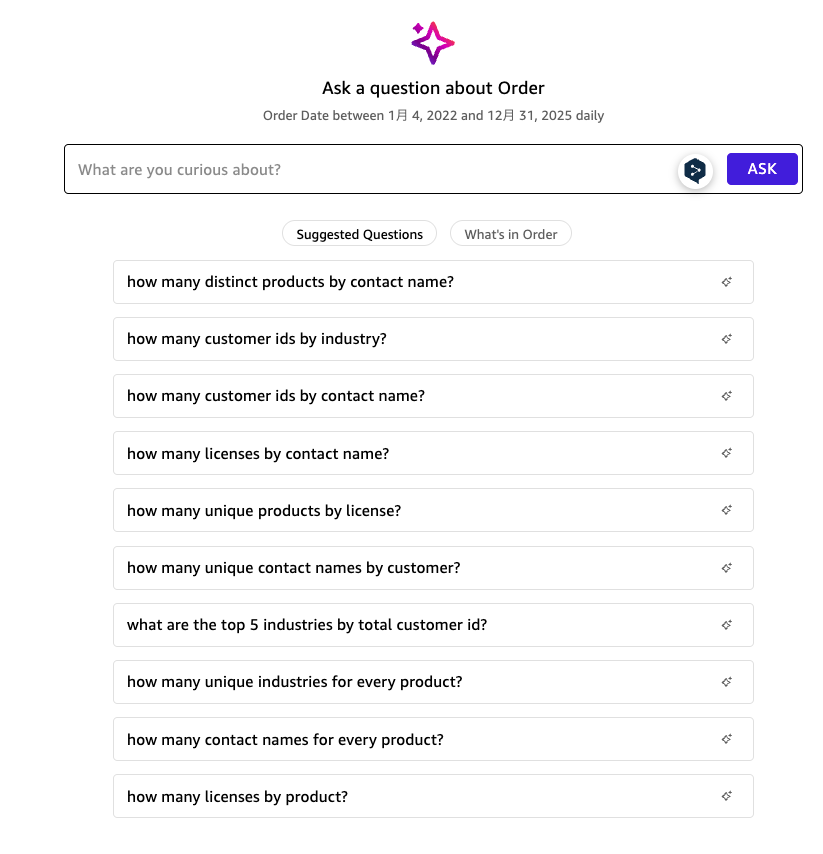This screenshot has height=854, width=823.
Task: Click the sparkle icon next to 'how many contact names for every product?'
Action: (727, 739)
